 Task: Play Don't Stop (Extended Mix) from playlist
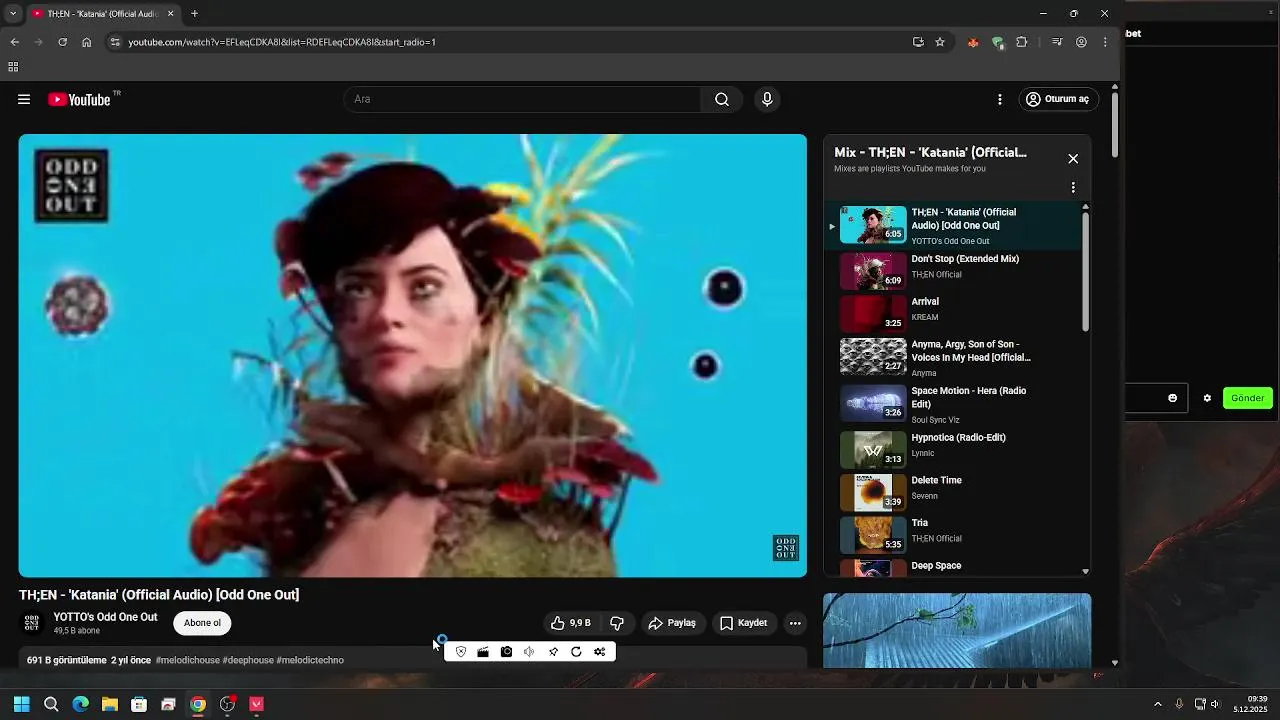pyautogui.click(x=953, y=269)
